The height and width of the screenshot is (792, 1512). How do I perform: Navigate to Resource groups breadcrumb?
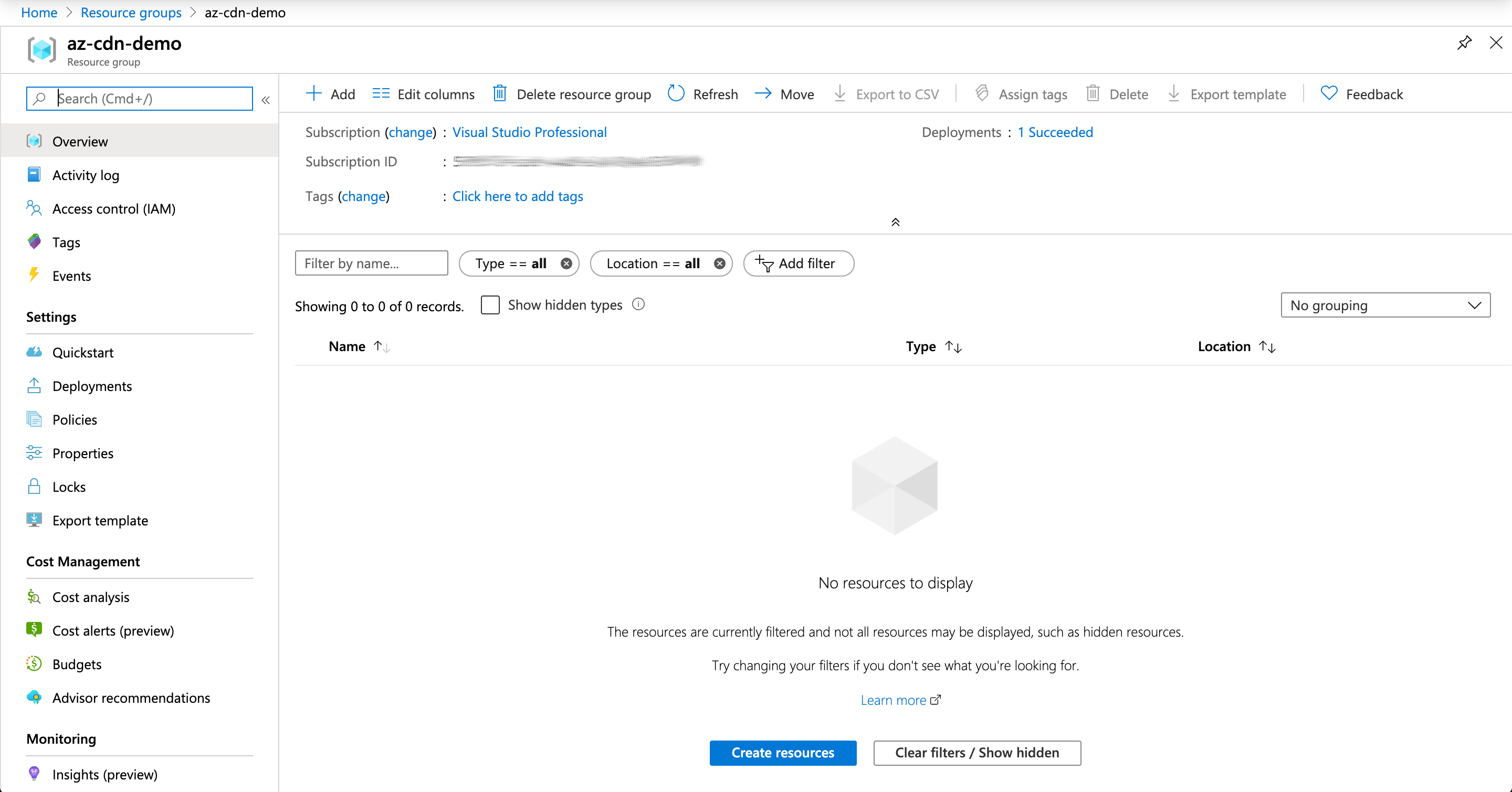tap(131, 12)
